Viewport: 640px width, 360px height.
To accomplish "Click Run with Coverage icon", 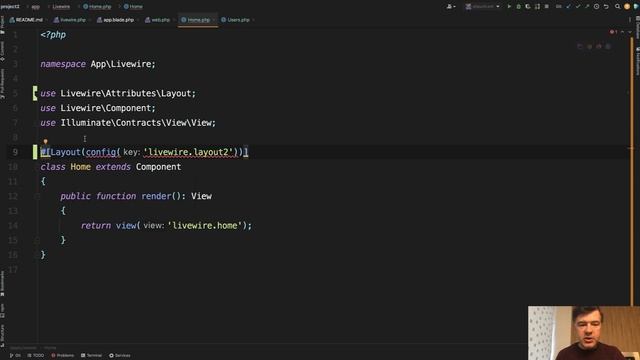I will [528, 7].
